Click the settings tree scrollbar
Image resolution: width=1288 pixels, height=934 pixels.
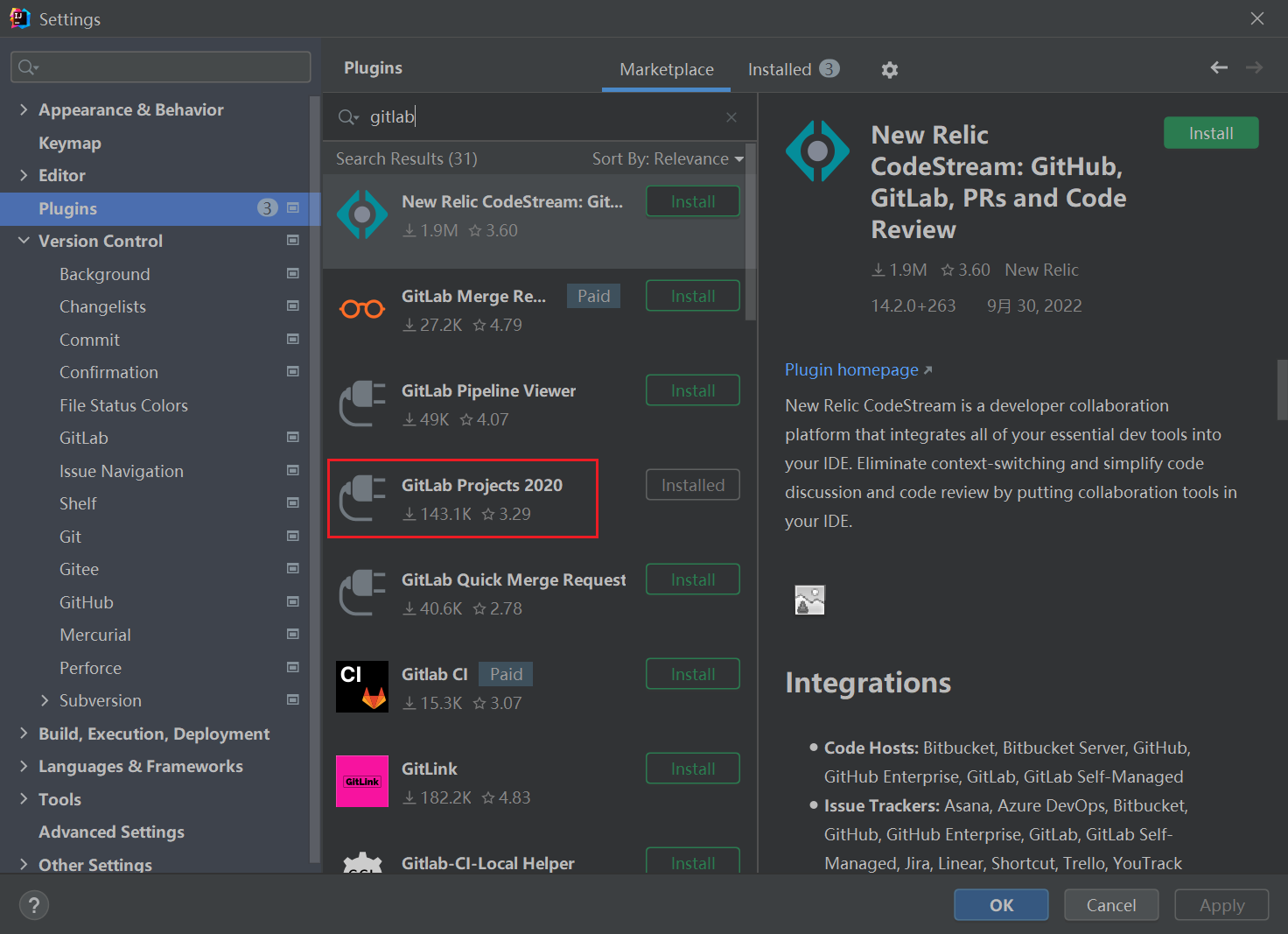click(x=315, y=480)
